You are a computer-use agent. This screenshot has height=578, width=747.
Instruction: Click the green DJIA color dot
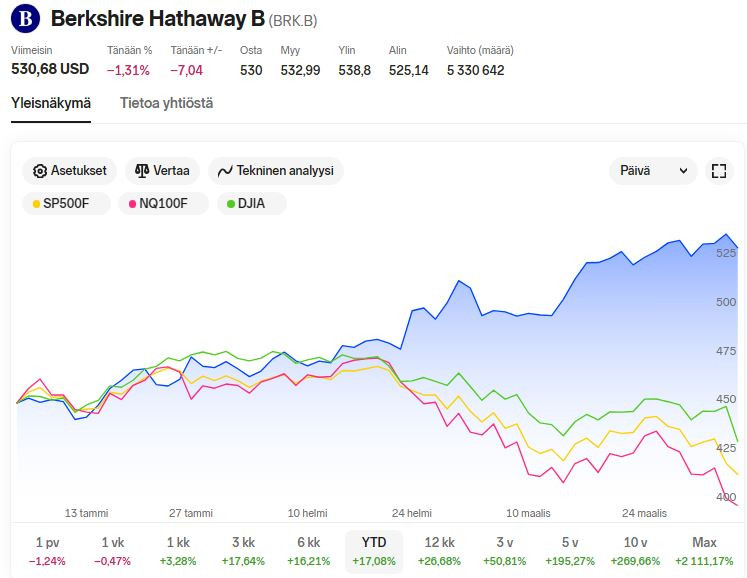[x=231, y=204]
